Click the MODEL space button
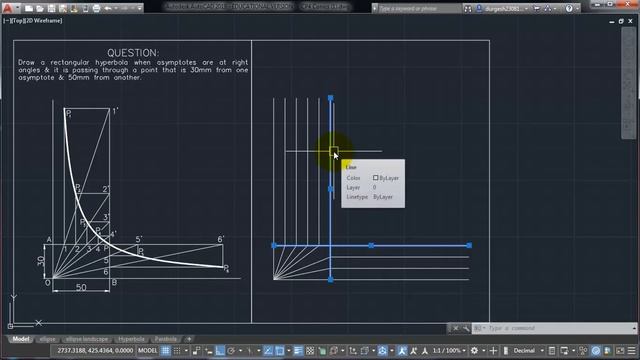Screen dimensions: 640x360 pos(147,351)
